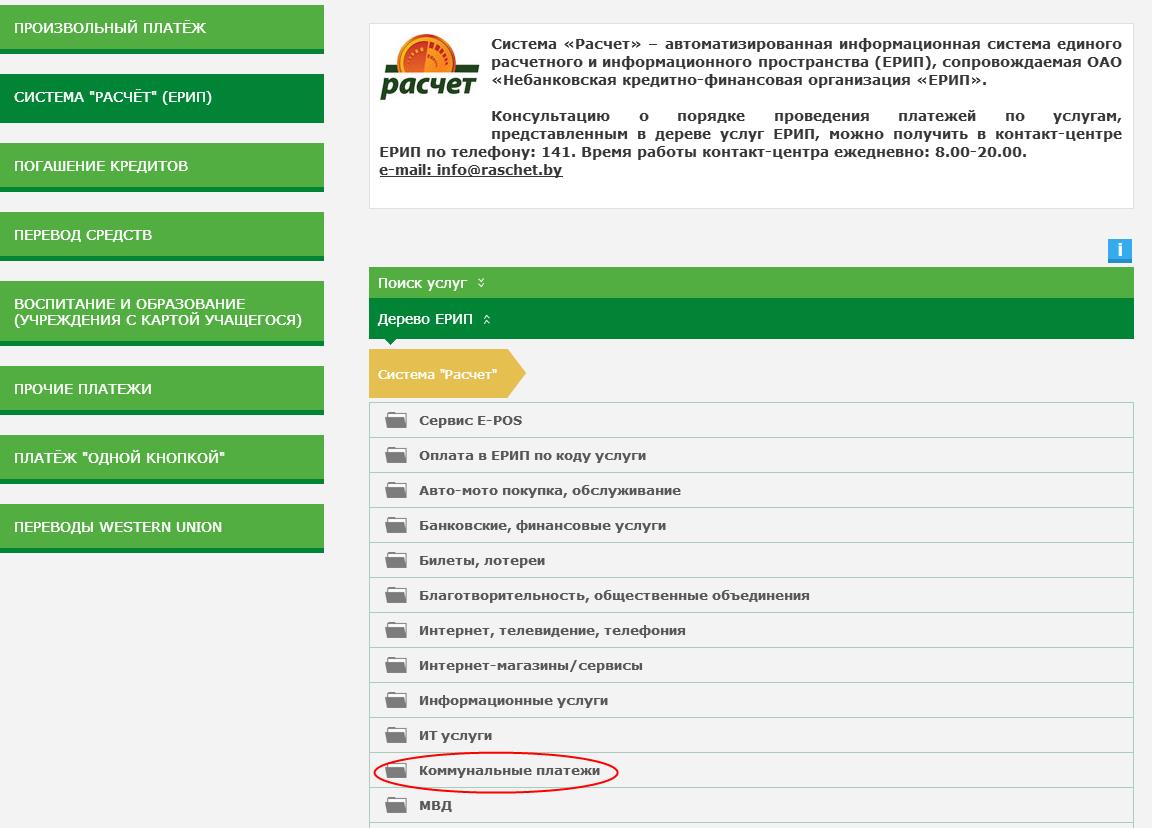The width and height of the screenshot is (1152, 828).
Task: Click folder icon next to ИТ услуги
Action: pos(396,735)
